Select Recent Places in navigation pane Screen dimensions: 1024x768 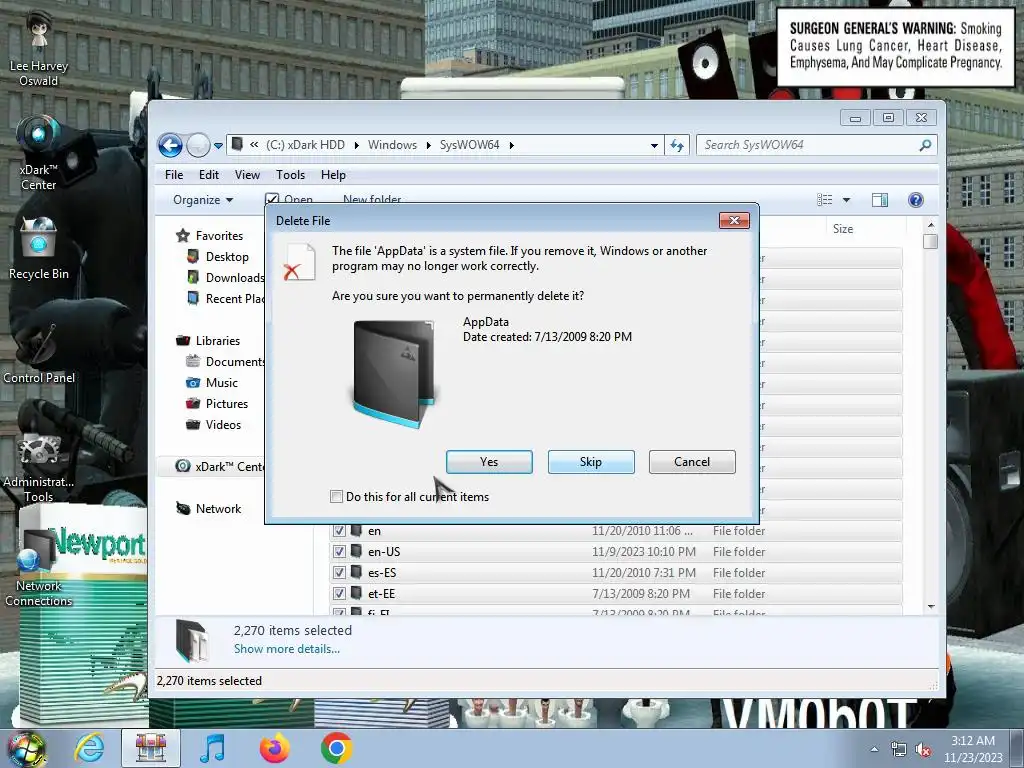click(225, 298)
